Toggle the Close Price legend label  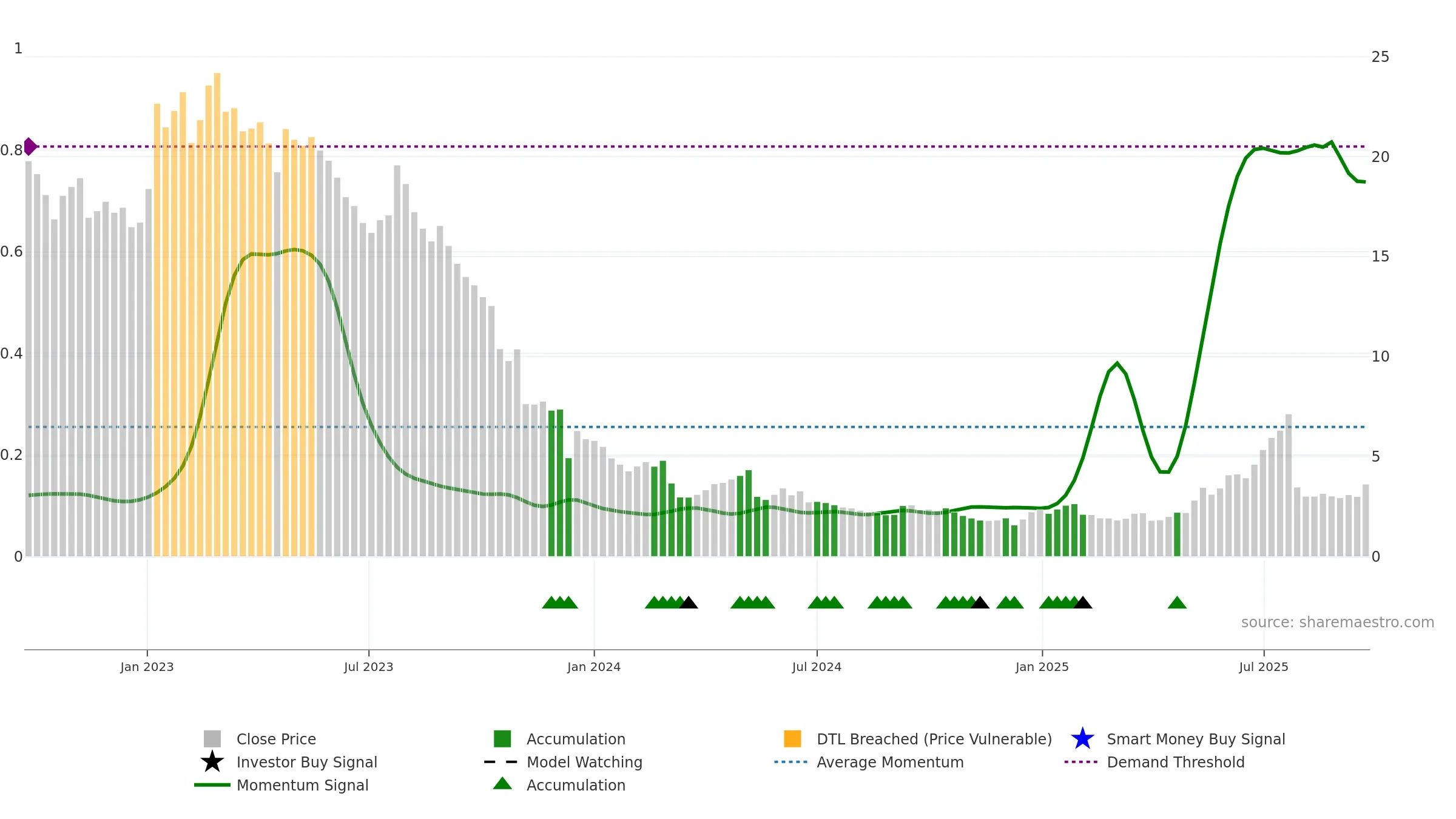click(x=276, y=739)
